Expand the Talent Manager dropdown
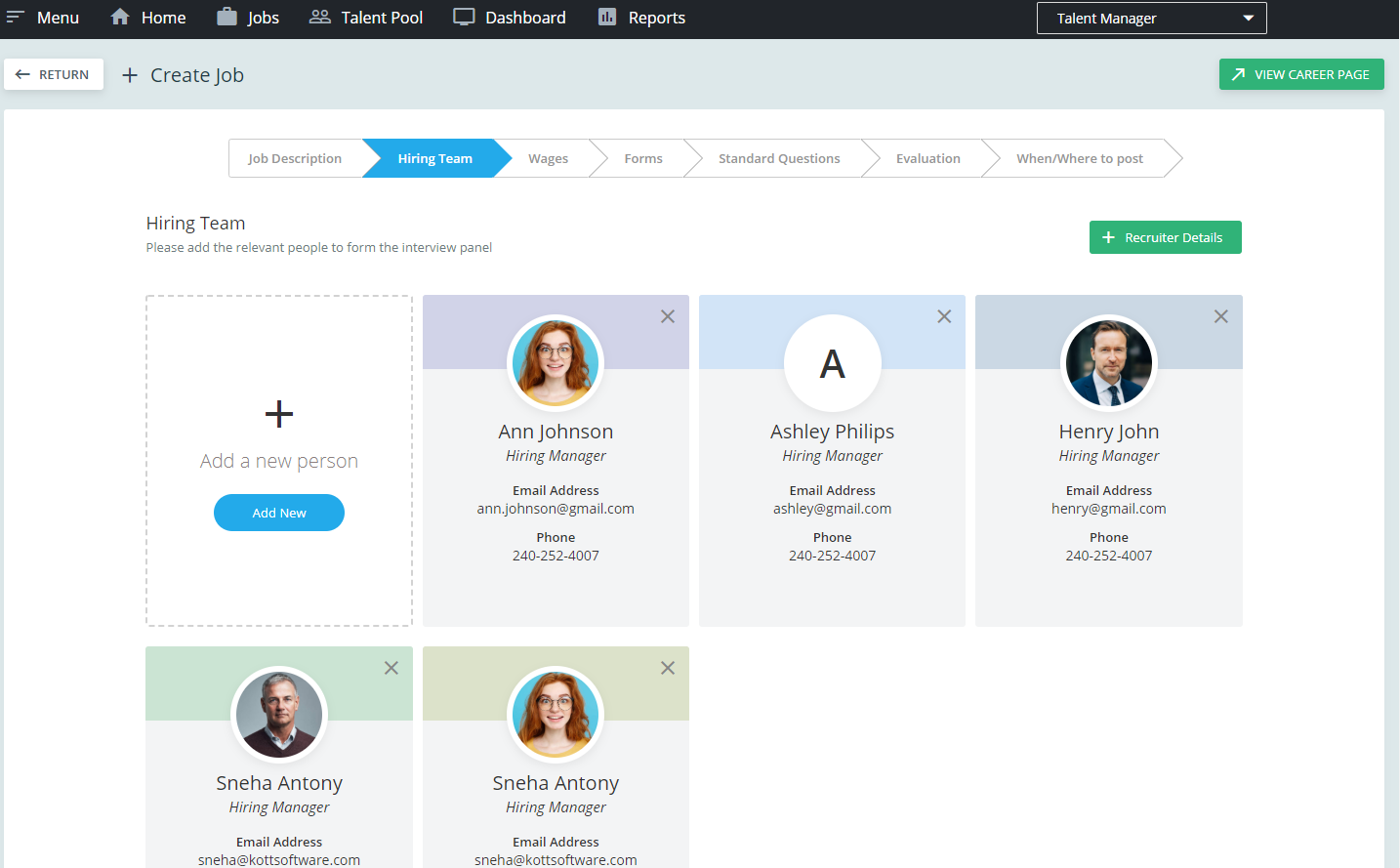1400x868 pixels. click(x=1152, y=18)
